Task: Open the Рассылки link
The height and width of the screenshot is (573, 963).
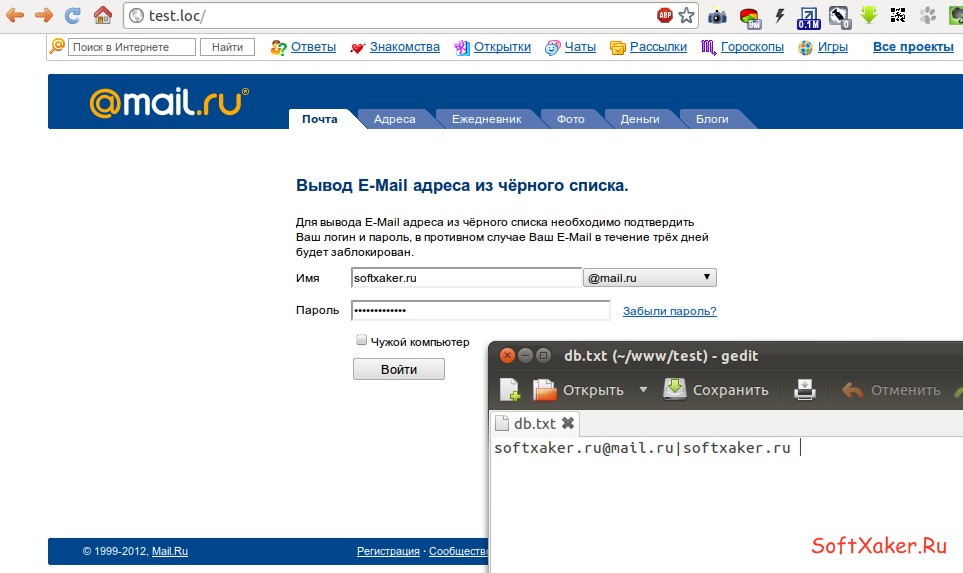Action: 658,47
